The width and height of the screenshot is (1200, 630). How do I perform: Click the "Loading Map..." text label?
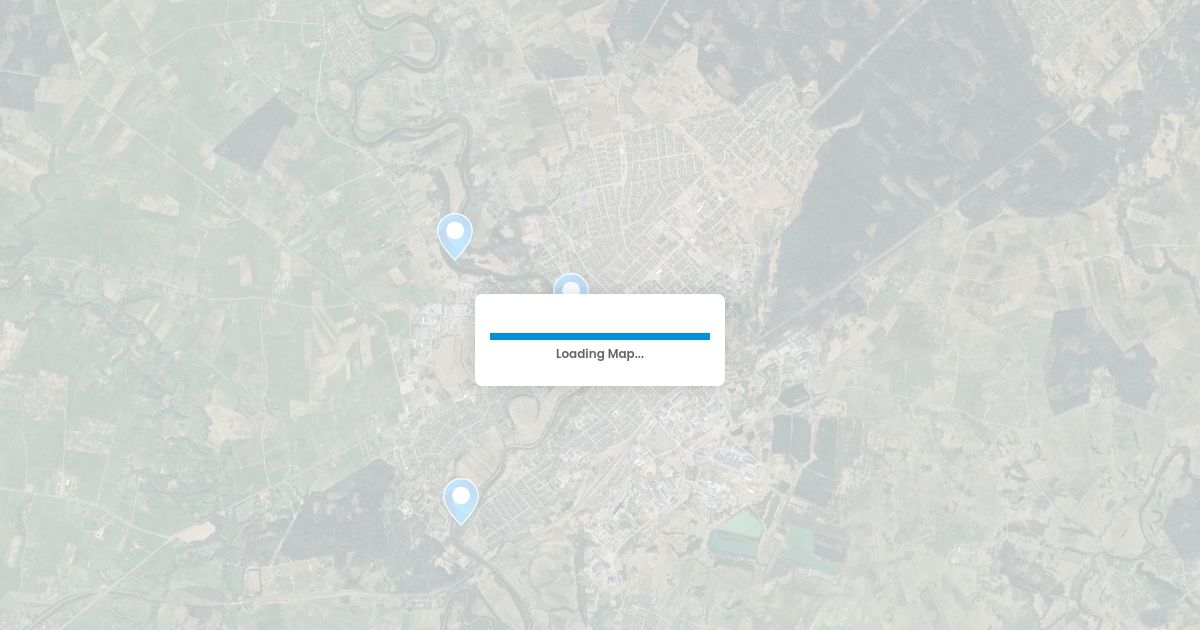[600, 354]
